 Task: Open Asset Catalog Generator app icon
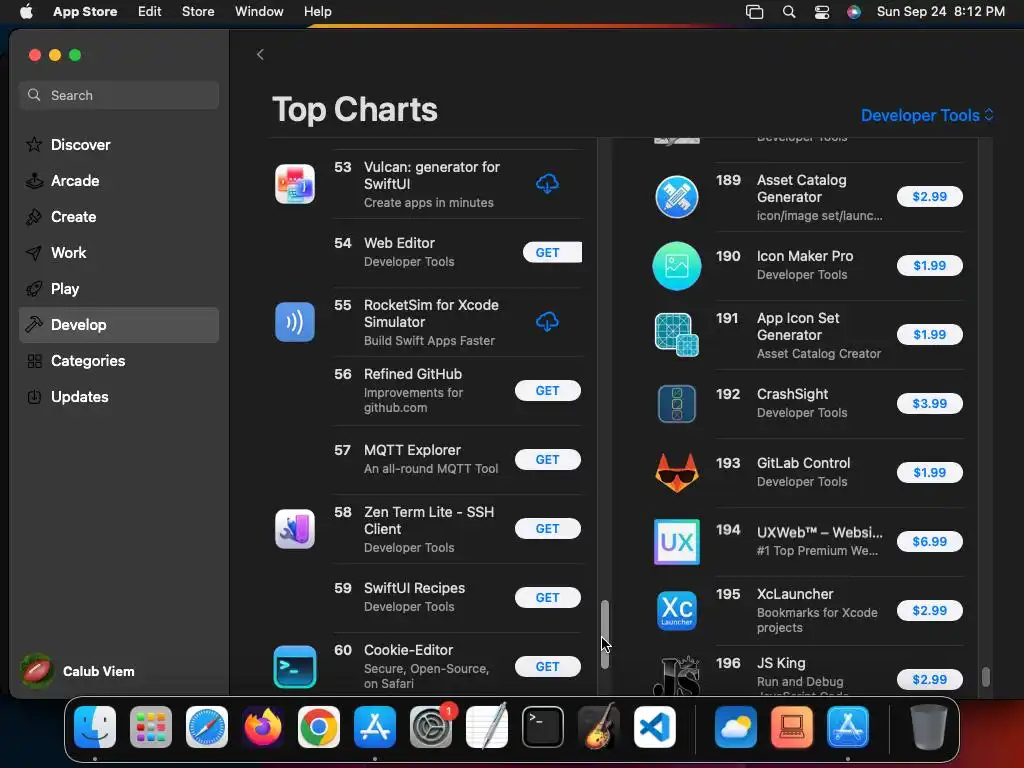[677, 197]
